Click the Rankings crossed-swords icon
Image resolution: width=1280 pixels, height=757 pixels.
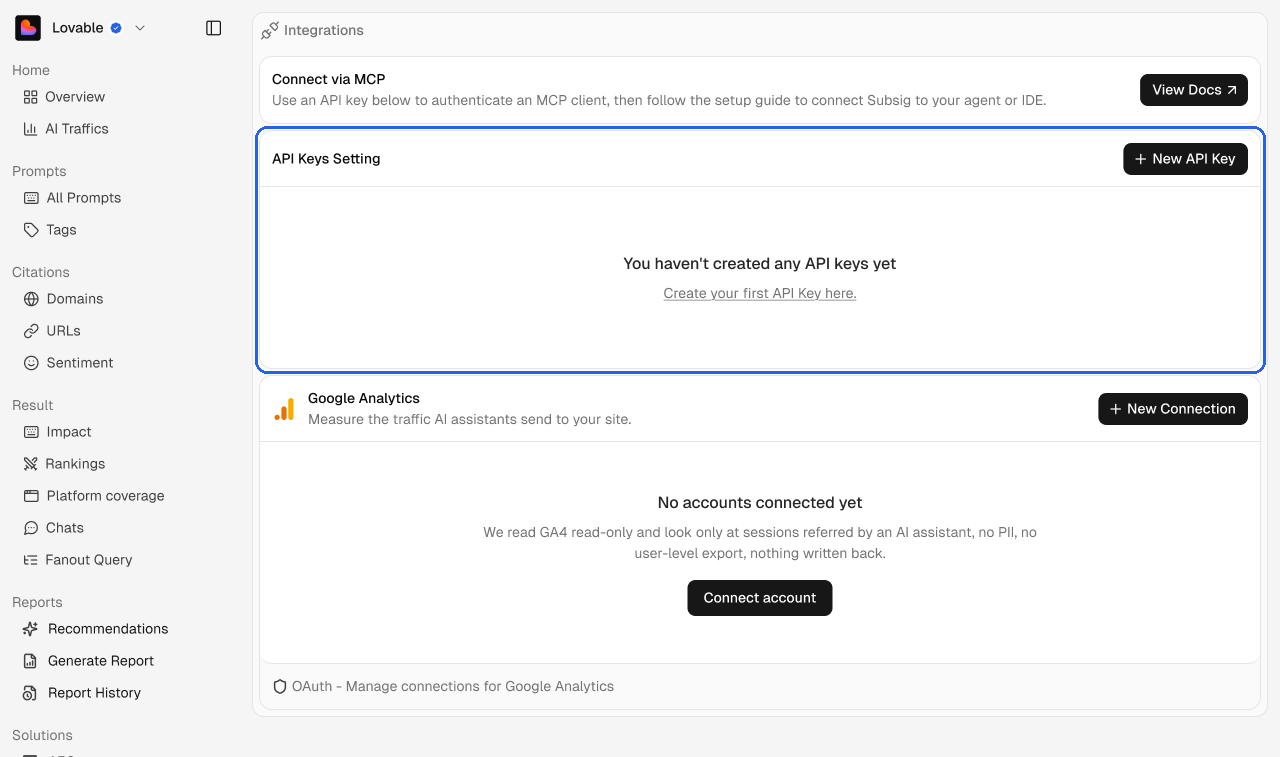[x=30, y=464]
